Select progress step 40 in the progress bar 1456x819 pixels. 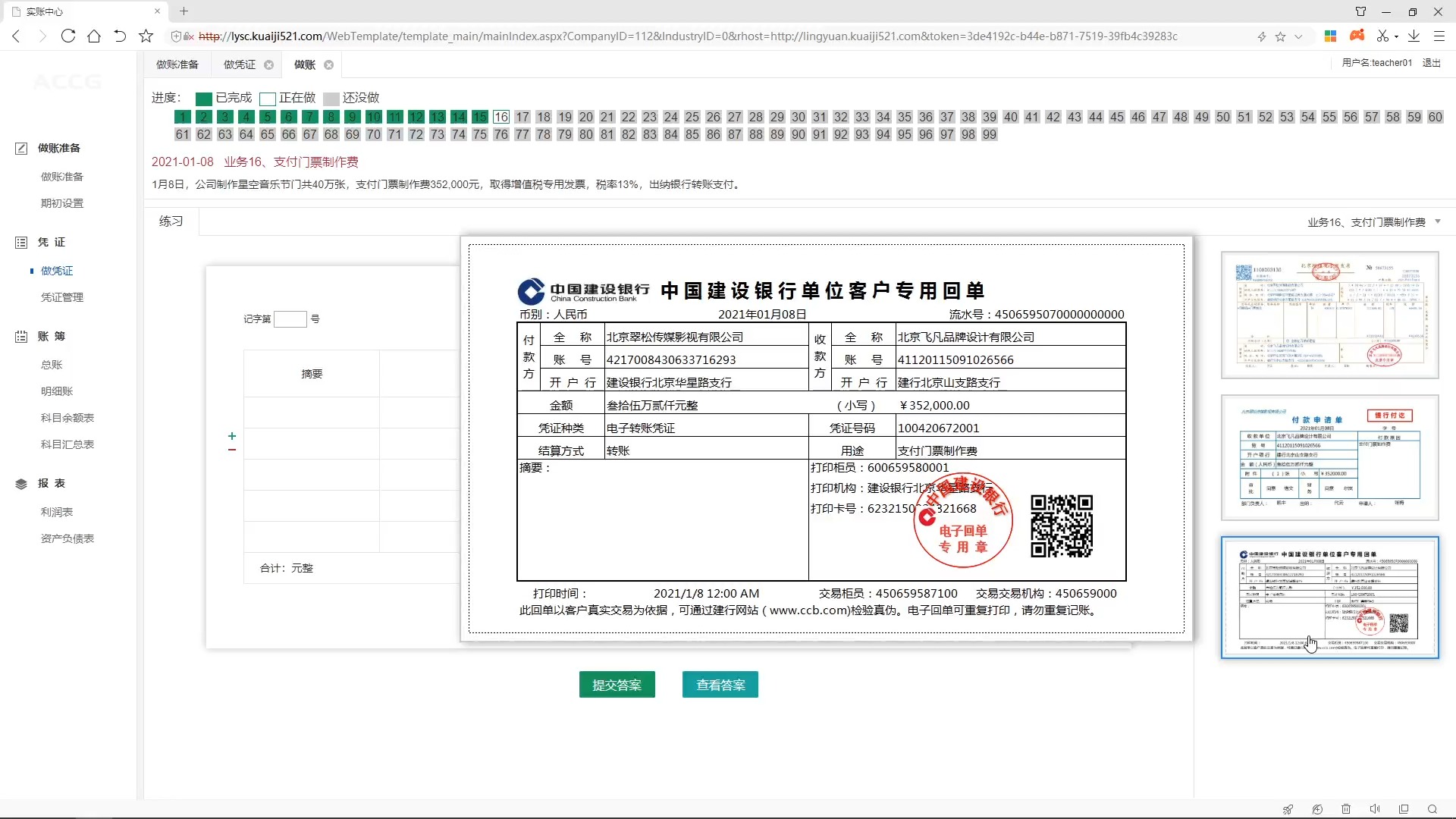[x=1009, y=117]
